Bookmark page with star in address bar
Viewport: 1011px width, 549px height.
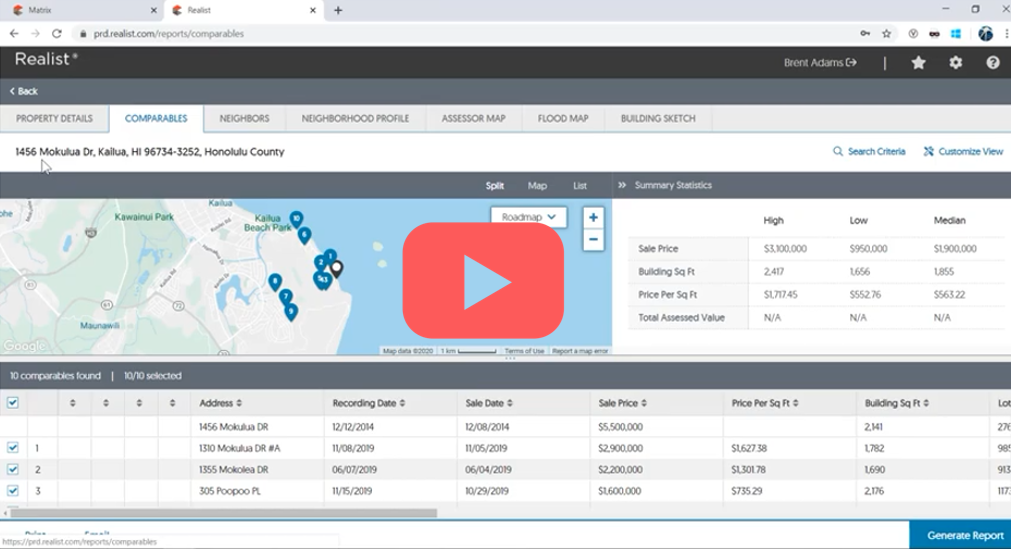pos(887,34)
